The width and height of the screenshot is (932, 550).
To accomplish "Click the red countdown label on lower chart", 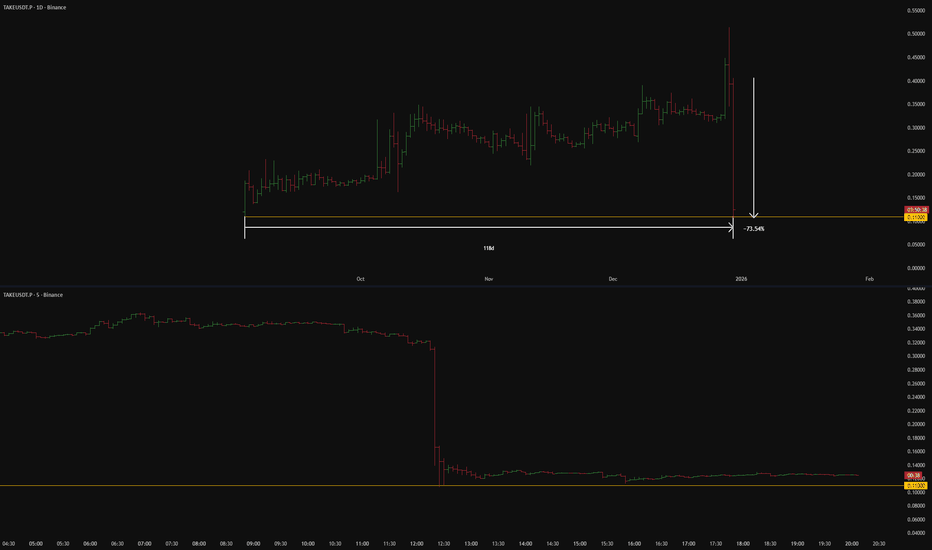I will pyautogui.click(x=914, y=476).
